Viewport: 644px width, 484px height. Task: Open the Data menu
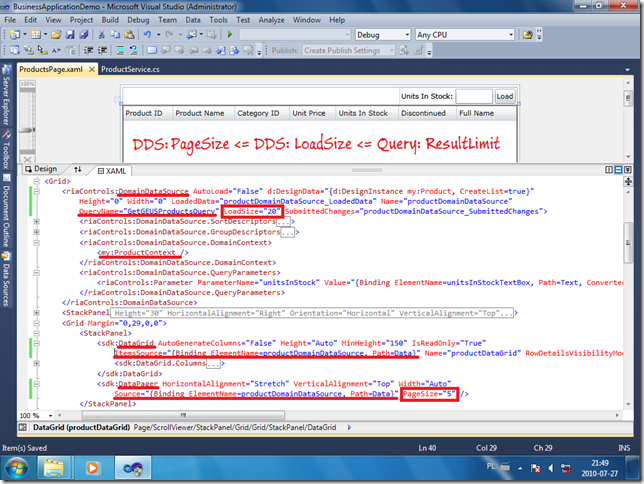[x=193, y=20]
